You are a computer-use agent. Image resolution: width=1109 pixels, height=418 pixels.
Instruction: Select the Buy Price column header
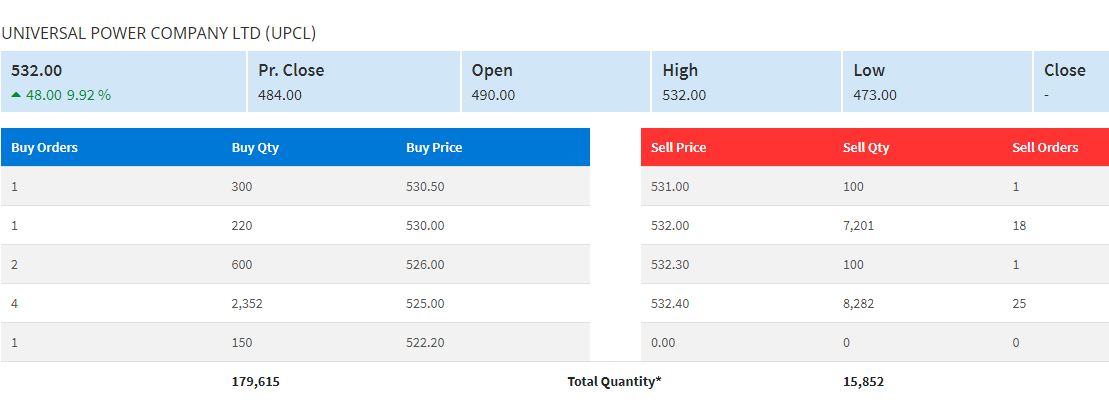434,148
